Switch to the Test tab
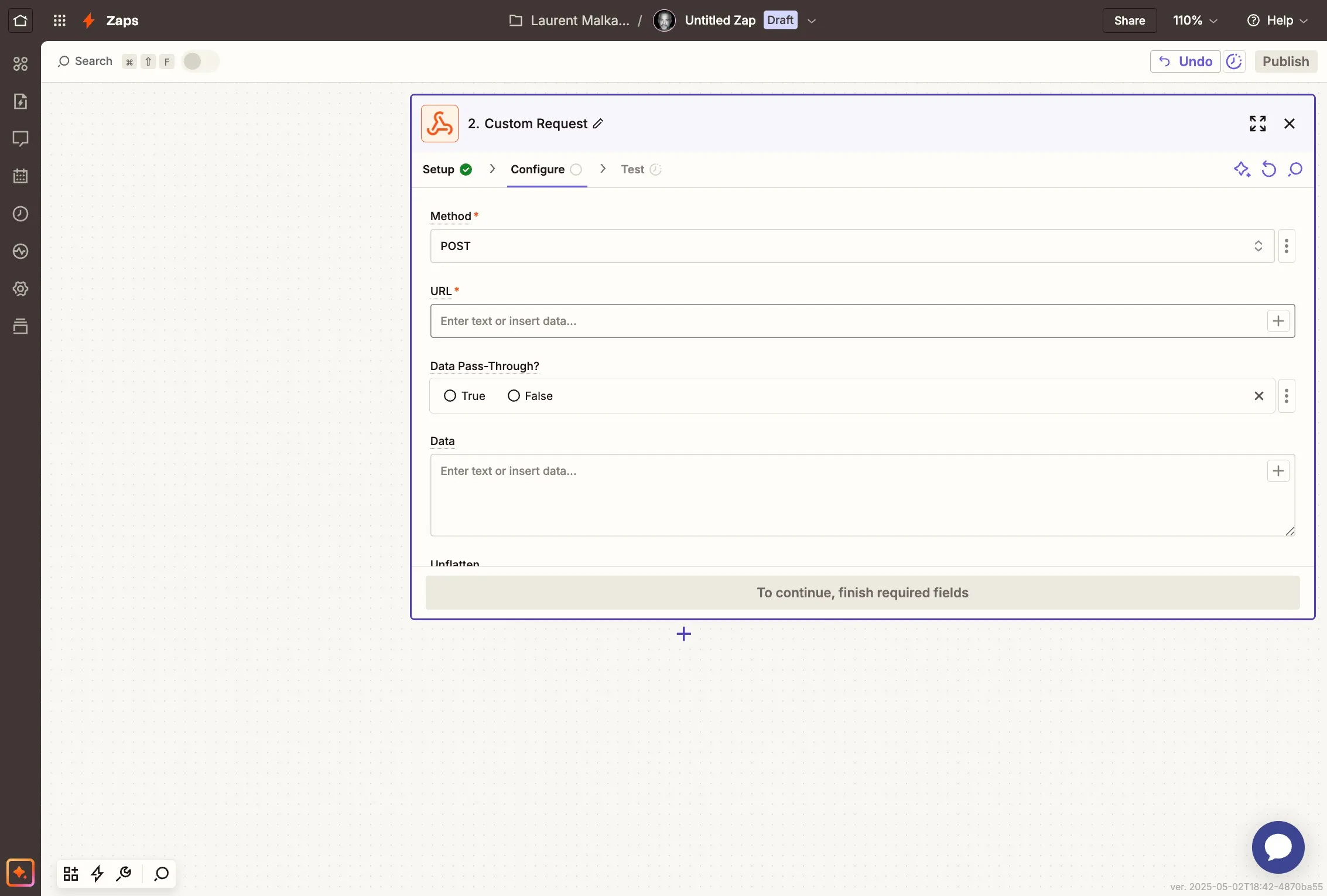 point(641,169)
